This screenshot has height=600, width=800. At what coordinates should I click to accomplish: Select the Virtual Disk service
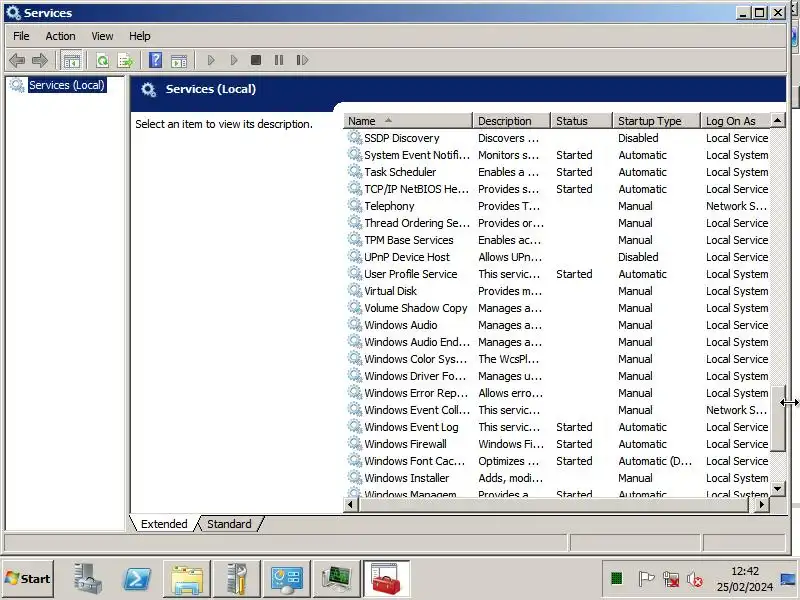[x=558, y=291]
